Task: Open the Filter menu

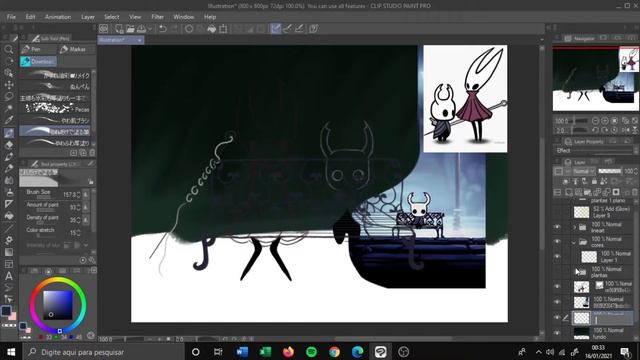Action: coord(158,17)
